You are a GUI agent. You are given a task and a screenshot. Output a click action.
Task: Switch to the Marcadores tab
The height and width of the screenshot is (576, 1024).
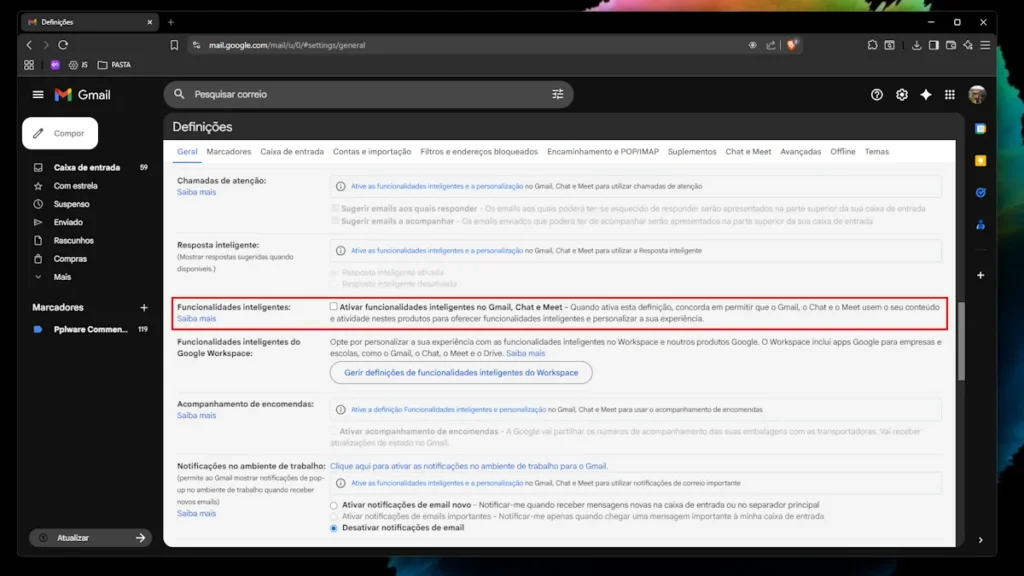click(x=229, y=152)
